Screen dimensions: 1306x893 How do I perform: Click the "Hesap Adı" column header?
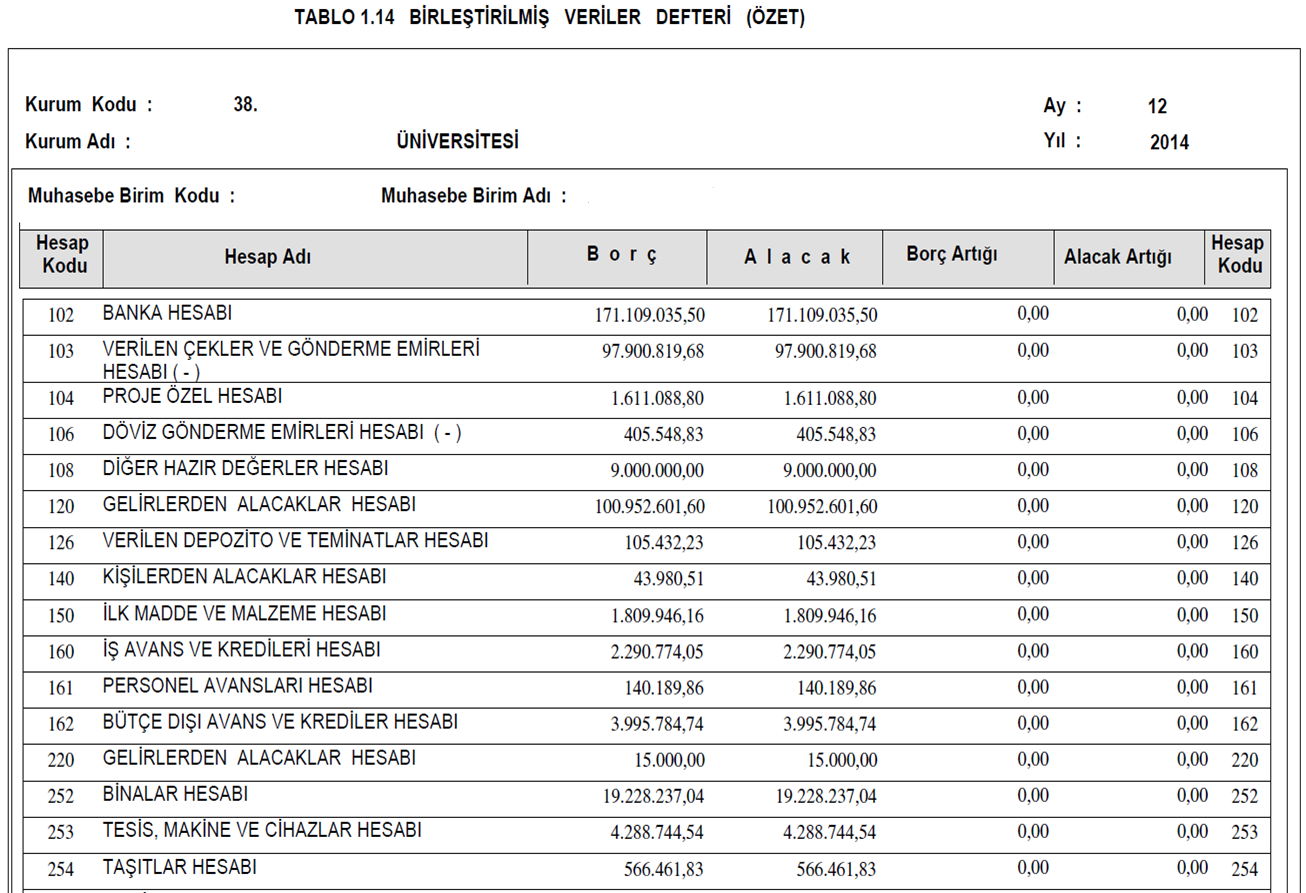pos(267,257)
